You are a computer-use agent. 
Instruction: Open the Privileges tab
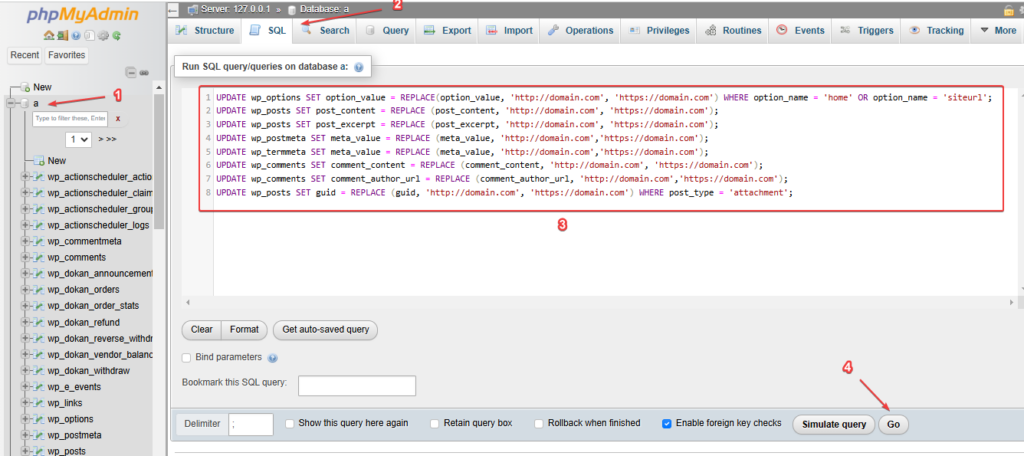[658, 30]
